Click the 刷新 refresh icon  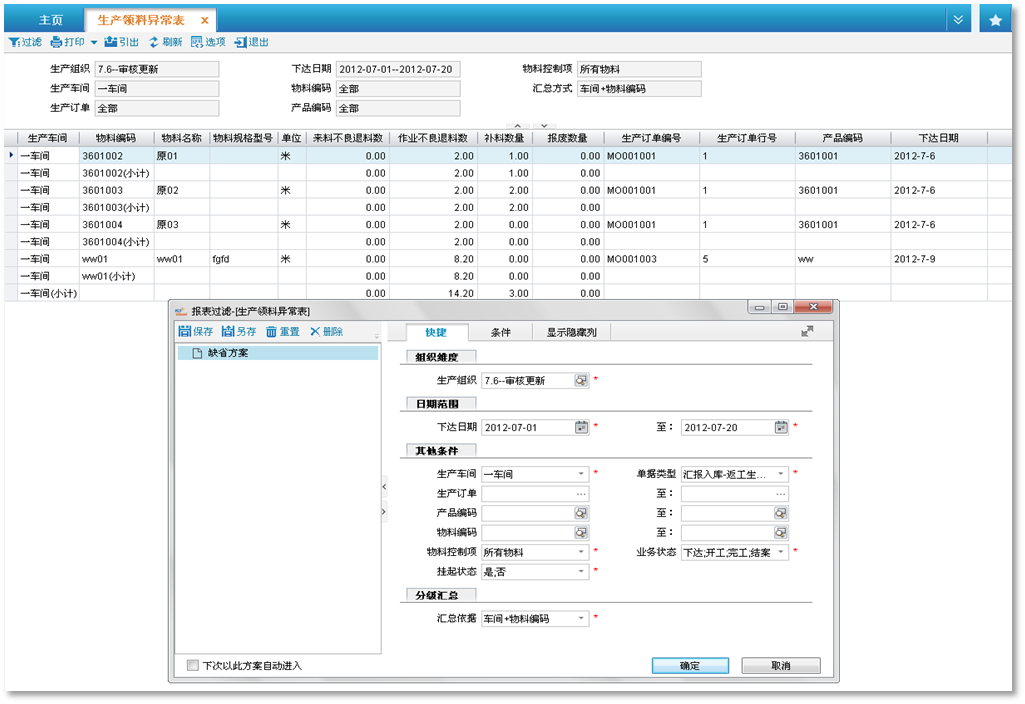tap(154, 42)
